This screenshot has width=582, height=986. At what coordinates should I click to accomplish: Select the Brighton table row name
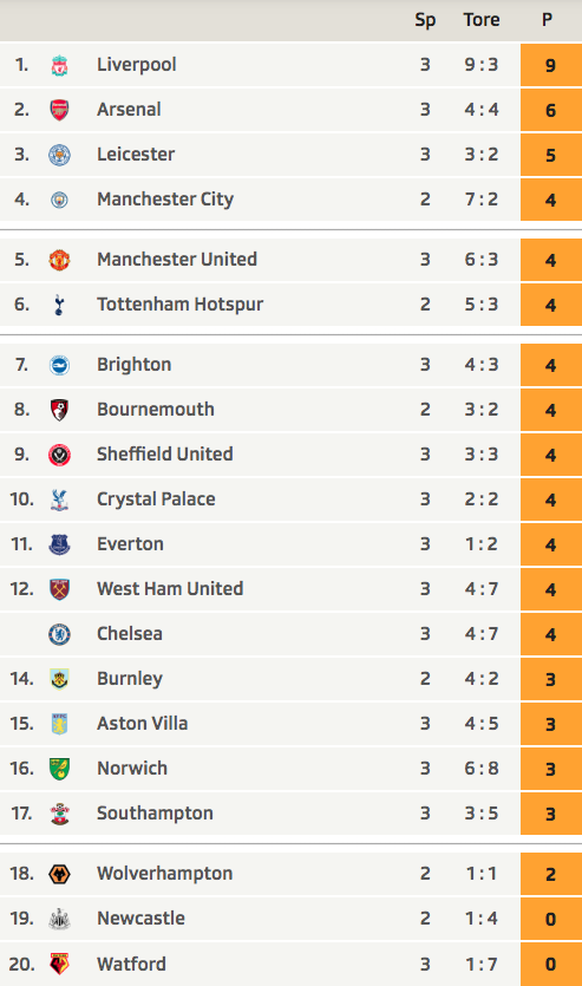pyautogui.click(x=134, y=365)
